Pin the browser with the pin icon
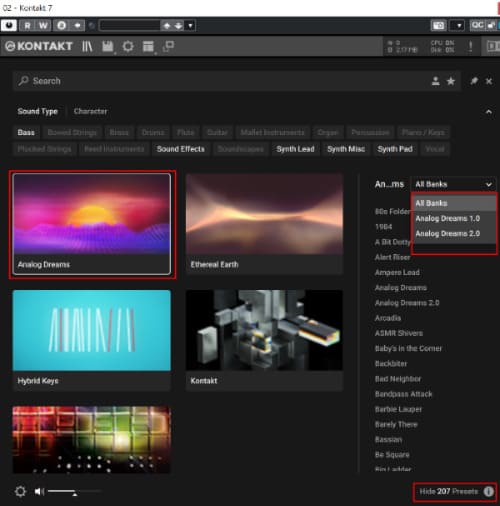Image resolution: width=500 pixels, height=506 pixels. tap(474, 81)
